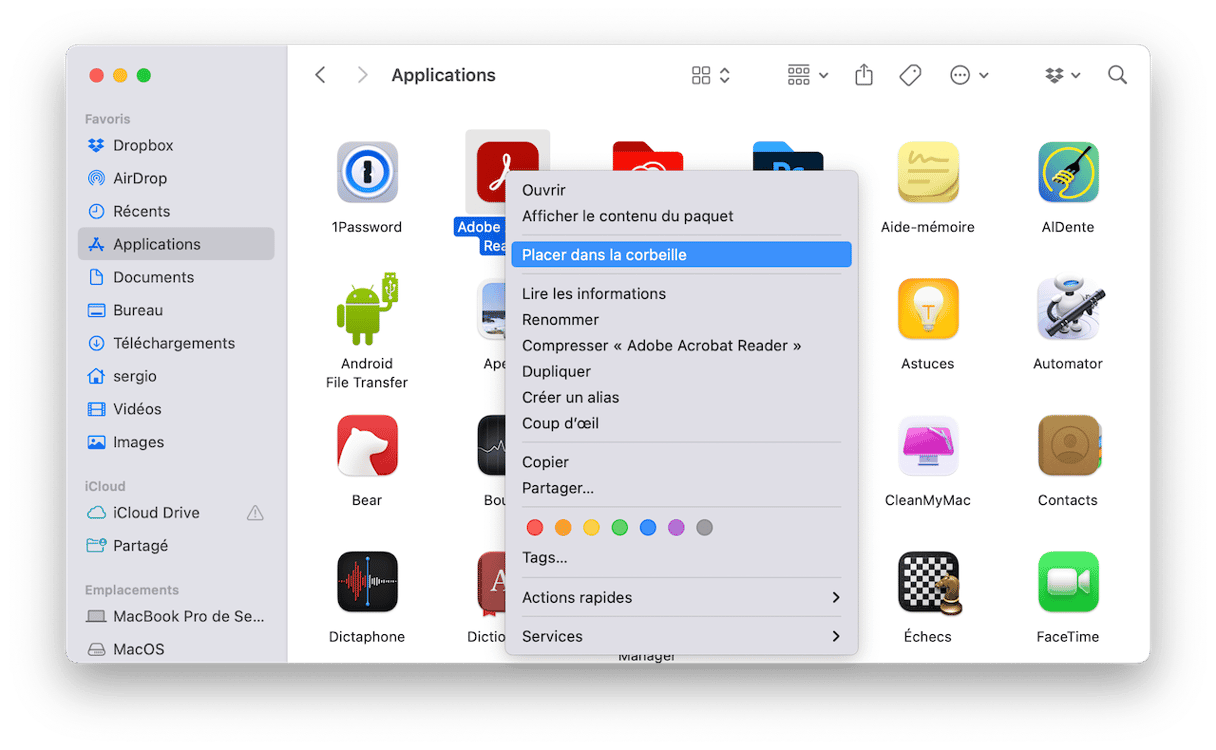Viewport: 1216px width, 750px height.
Task: Toggle icon view switcher in toolbar
Action: 710,75
